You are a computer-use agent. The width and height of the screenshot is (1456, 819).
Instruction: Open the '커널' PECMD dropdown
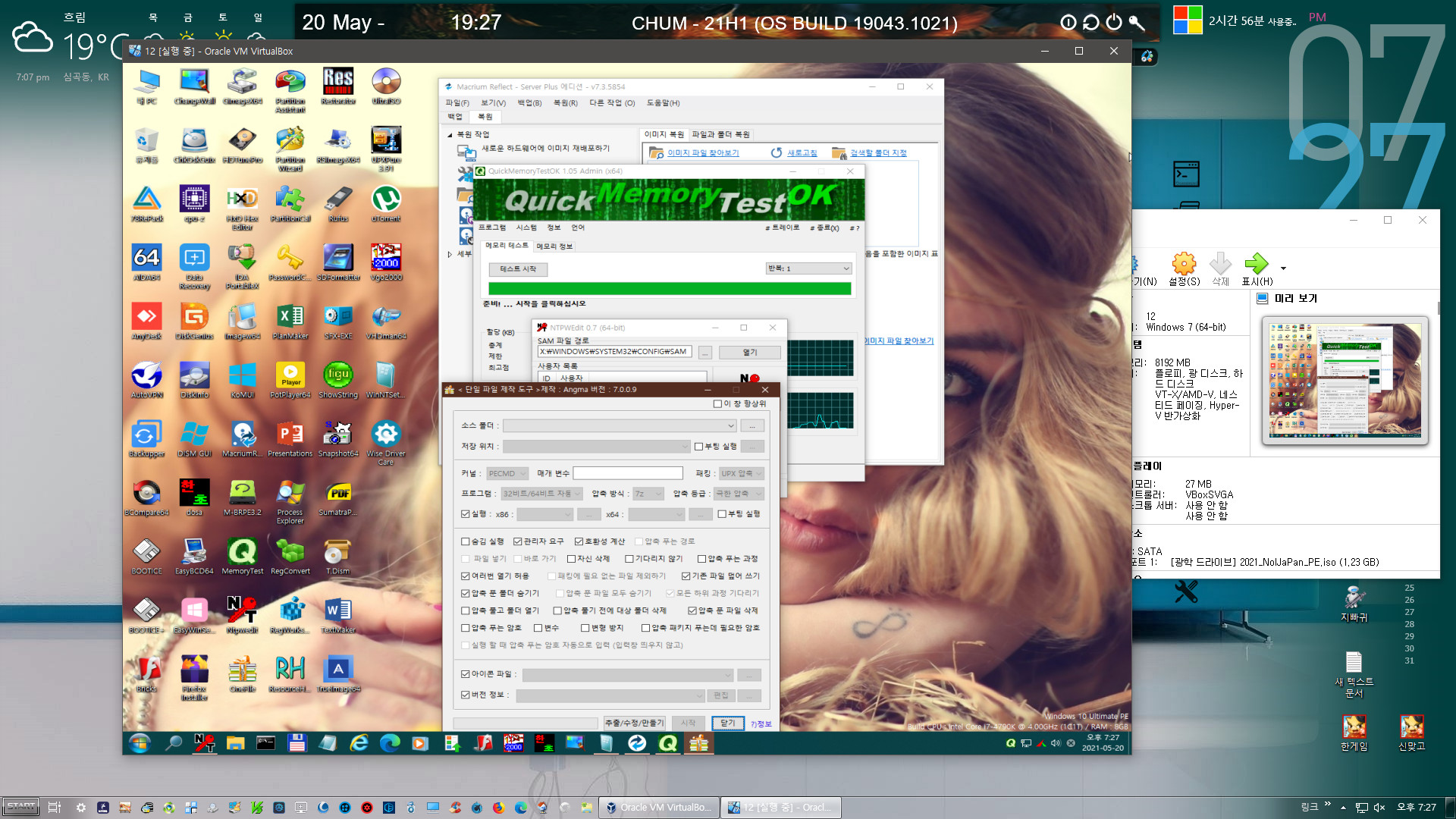[507, 474]
